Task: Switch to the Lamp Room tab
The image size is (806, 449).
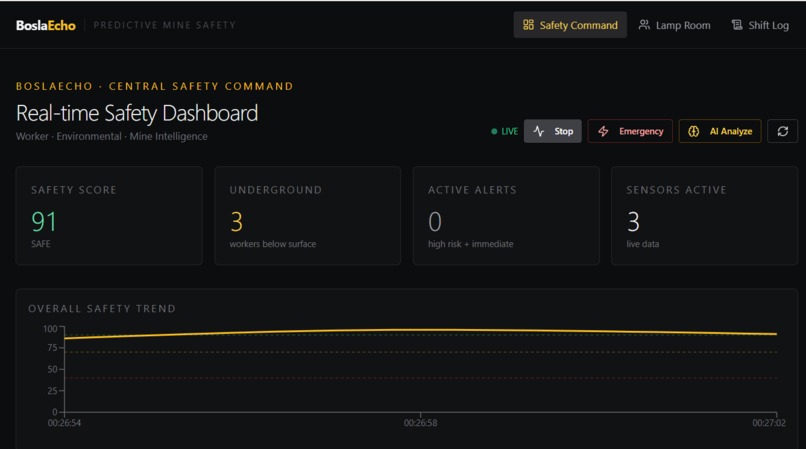Action: click(674, 25)
